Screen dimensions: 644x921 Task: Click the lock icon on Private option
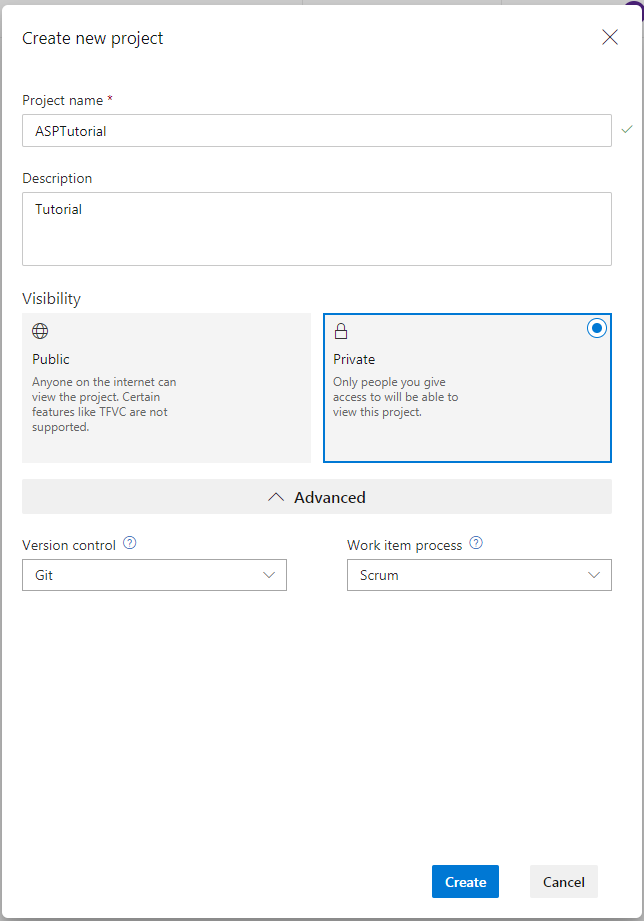[341, 331]
